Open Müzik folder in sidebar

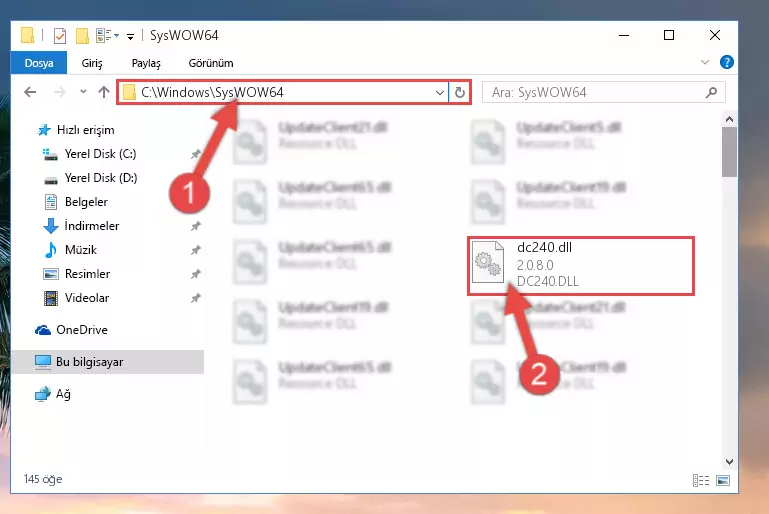pos(81,250)
